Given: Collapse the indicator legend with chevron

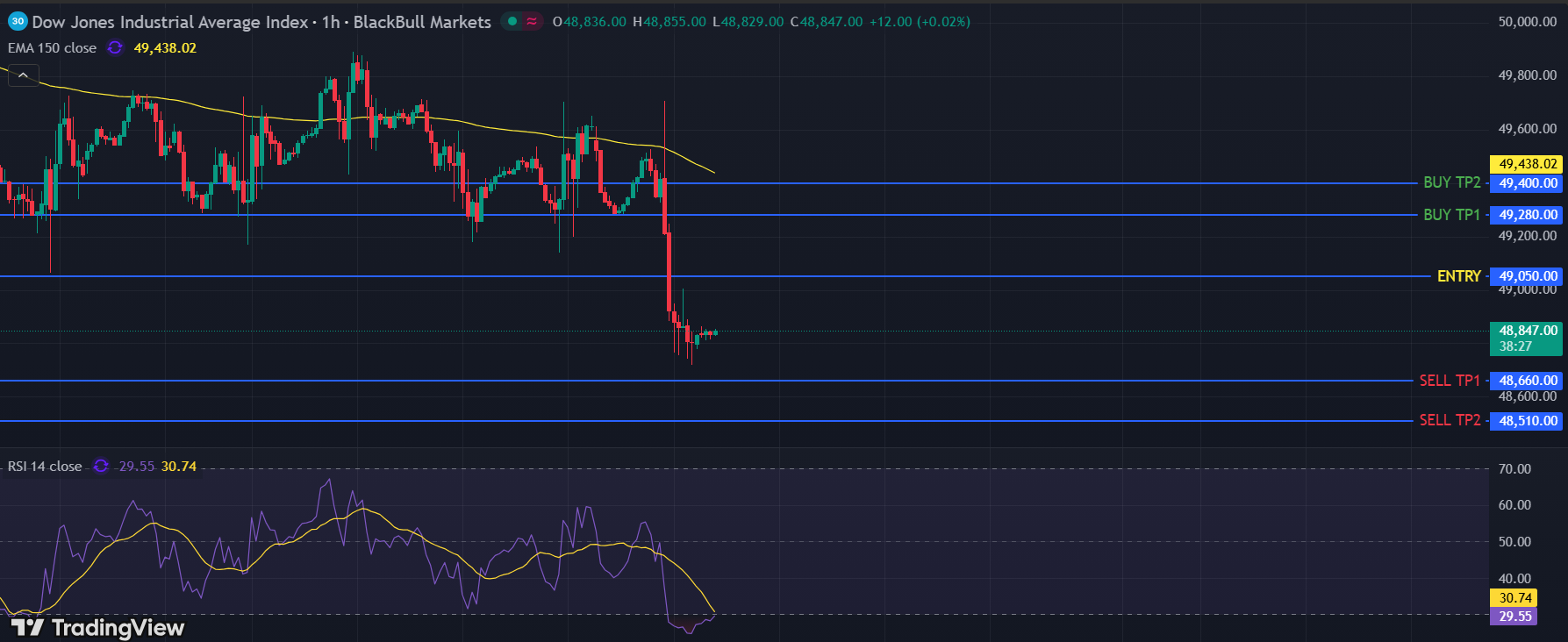Looking at the screenshot, I should [x=23, y=76].
